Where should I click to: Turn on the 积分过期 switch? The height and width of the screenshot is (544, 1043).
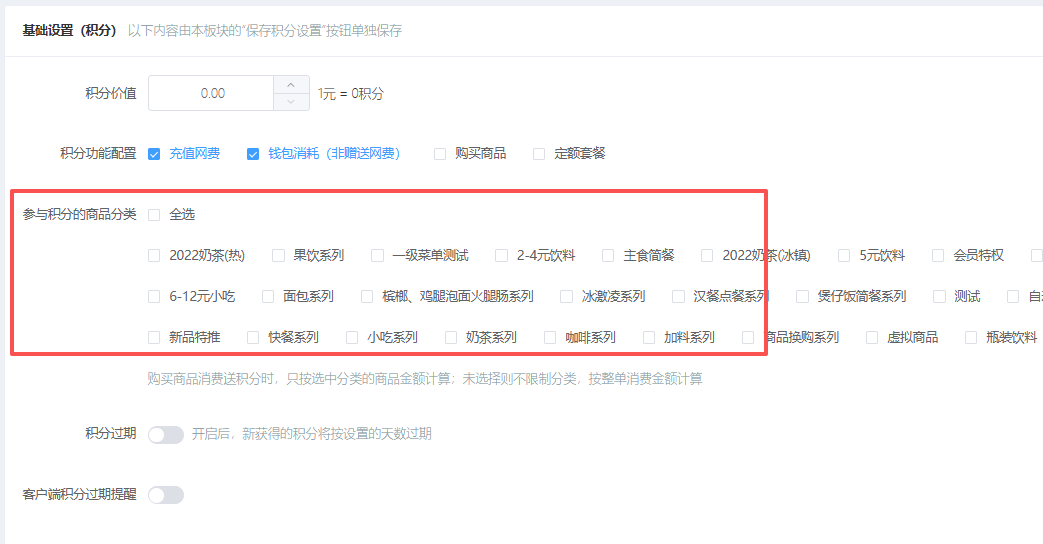click(x=166, y=435)
